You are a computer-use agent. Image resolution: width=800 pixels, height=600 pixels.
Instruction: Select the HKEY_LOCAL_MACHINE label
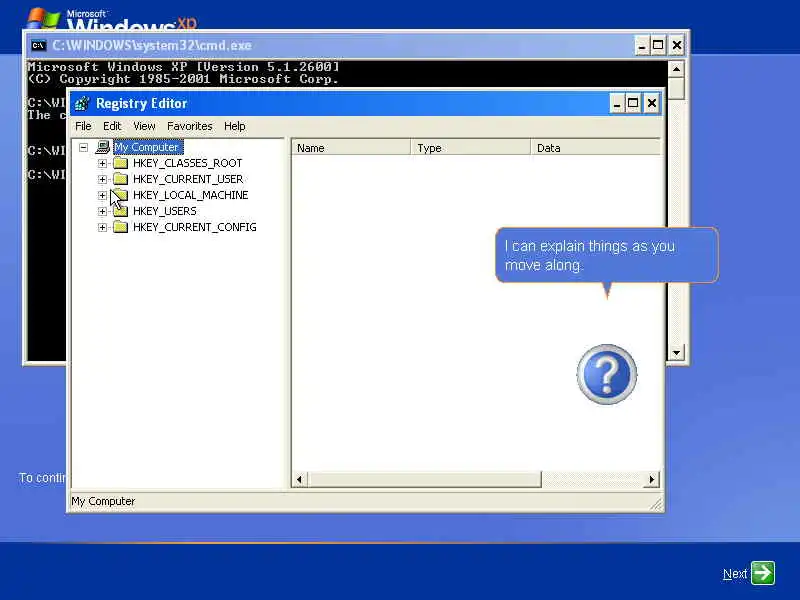pos(190,195)
